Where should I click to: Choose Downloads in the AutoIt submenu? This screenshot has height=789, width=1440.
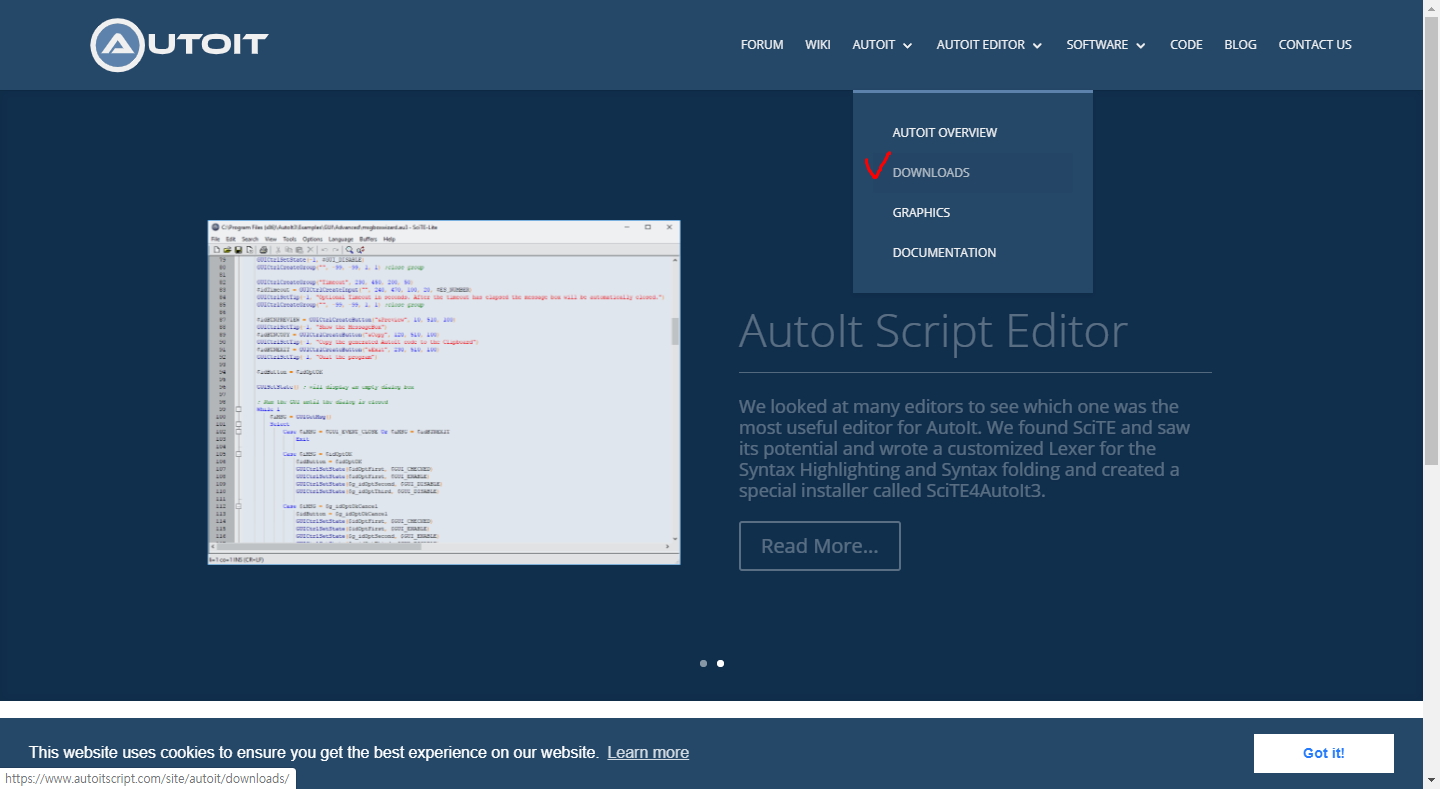[x=931, y=172]
